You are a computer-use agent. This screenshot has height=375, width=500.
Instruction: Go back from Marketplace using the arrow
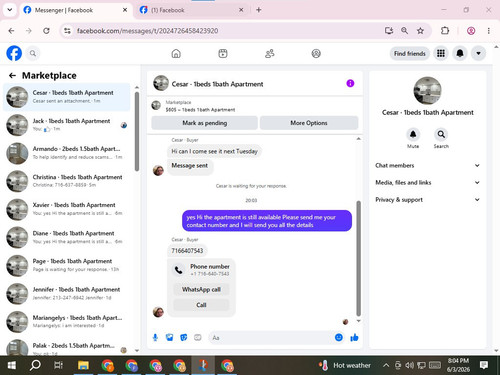[12, 76]
